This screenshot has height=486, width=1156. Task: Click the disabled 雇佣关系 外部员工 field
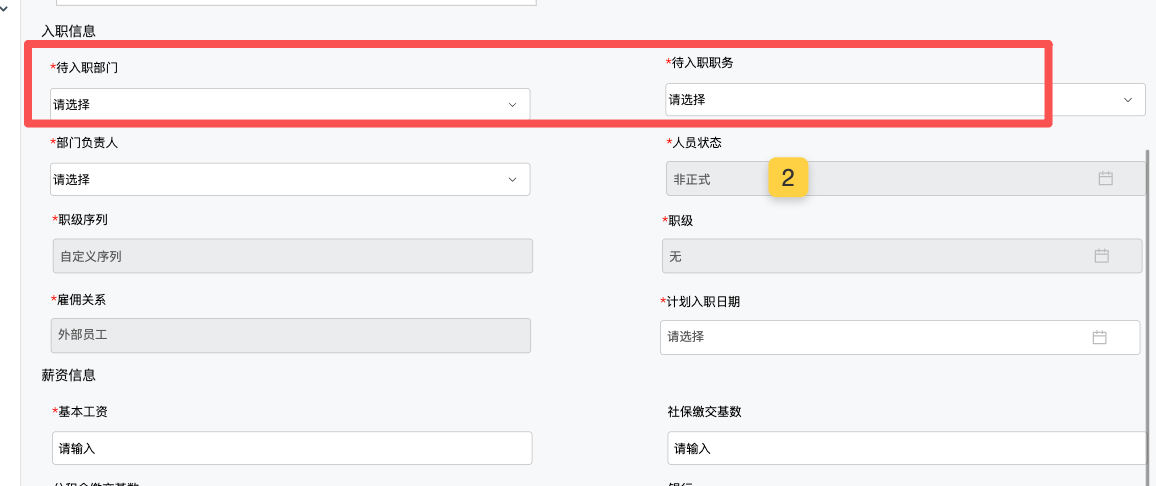coord(290,336)
